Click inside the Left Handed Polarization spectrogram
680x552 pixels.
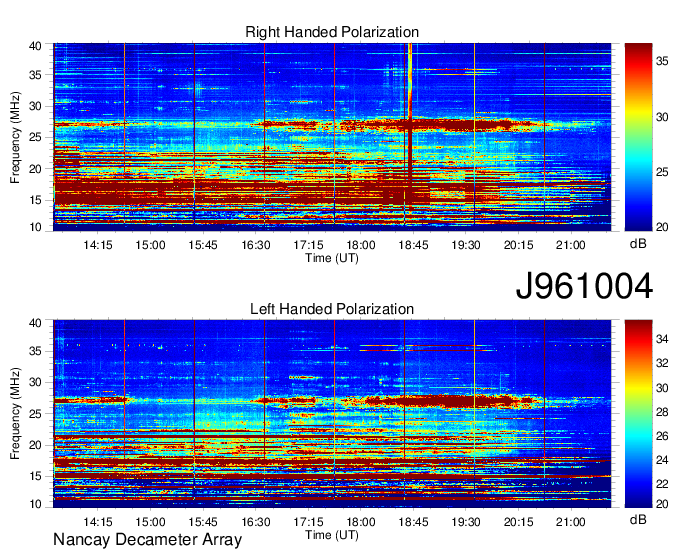pyautogui.click(x=332, y=414)
